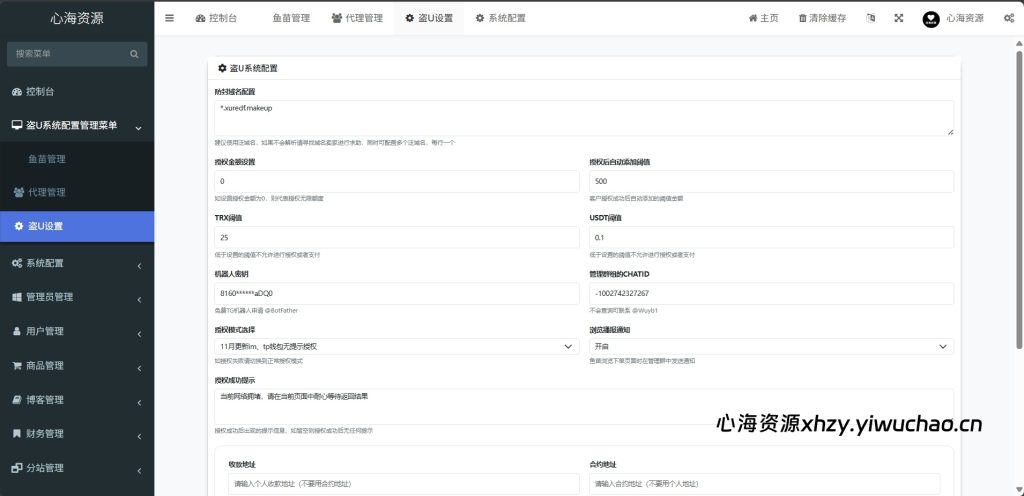
Task: Click the 授权后自动添加阈值 input with 500
Action: tap(771, 181)
